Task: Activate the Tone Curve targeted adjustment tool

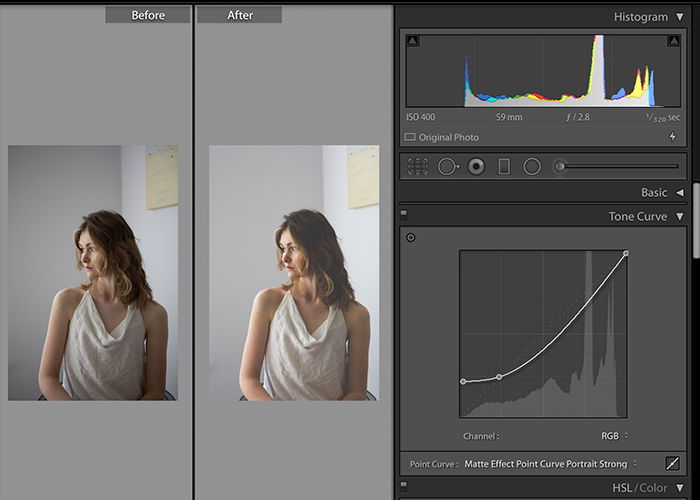Action: [411, 238]
